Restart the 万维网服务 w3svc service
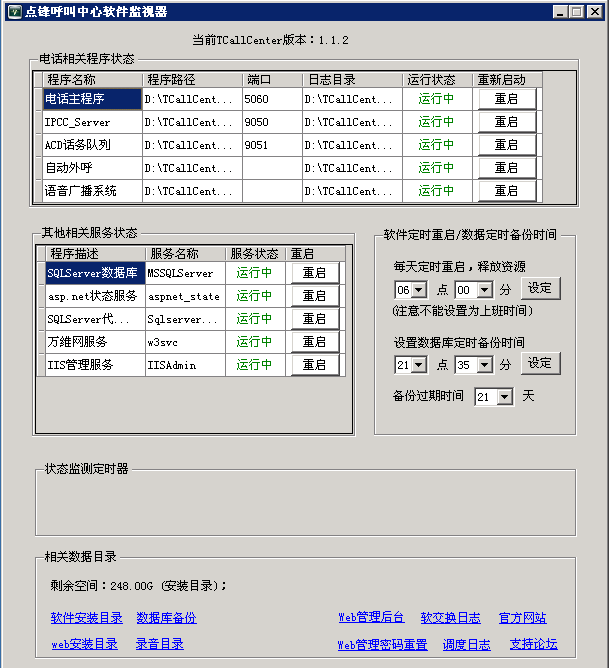The width and height of the screenshot is (609, 668). [315, 342]
